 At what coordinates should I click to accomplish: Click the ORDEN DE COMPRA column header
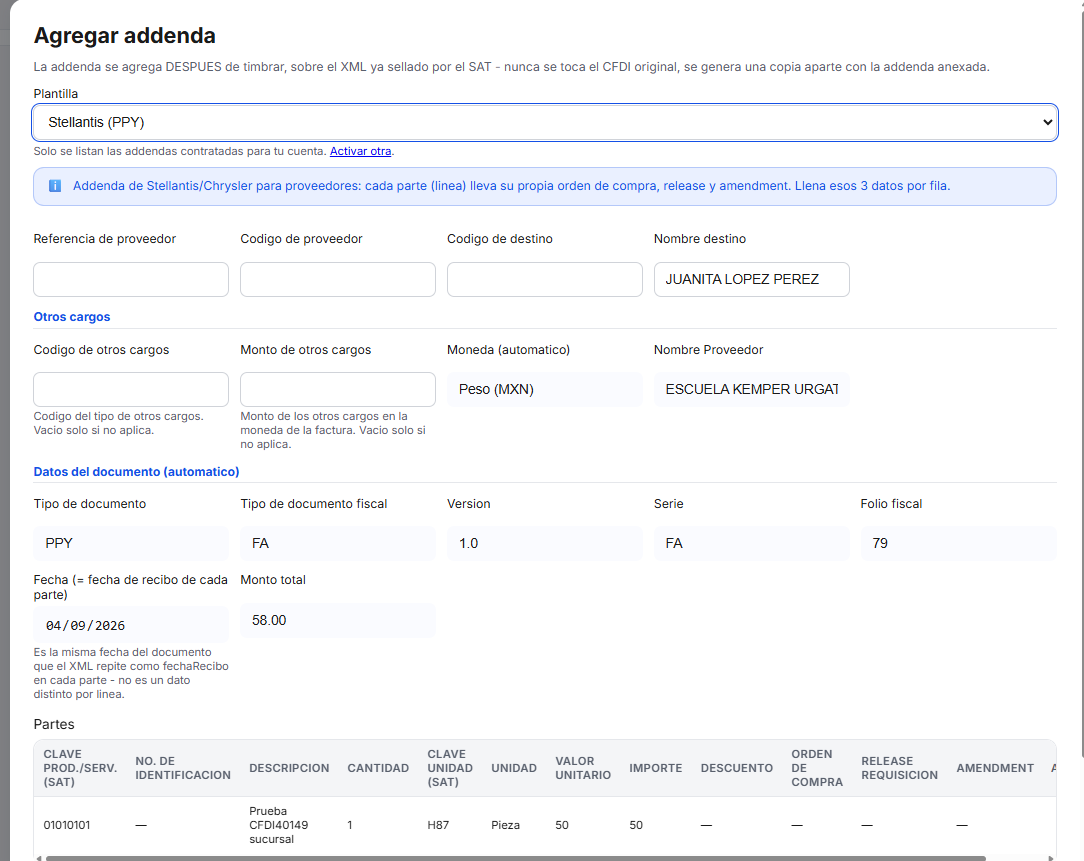[x=817, y=768]
